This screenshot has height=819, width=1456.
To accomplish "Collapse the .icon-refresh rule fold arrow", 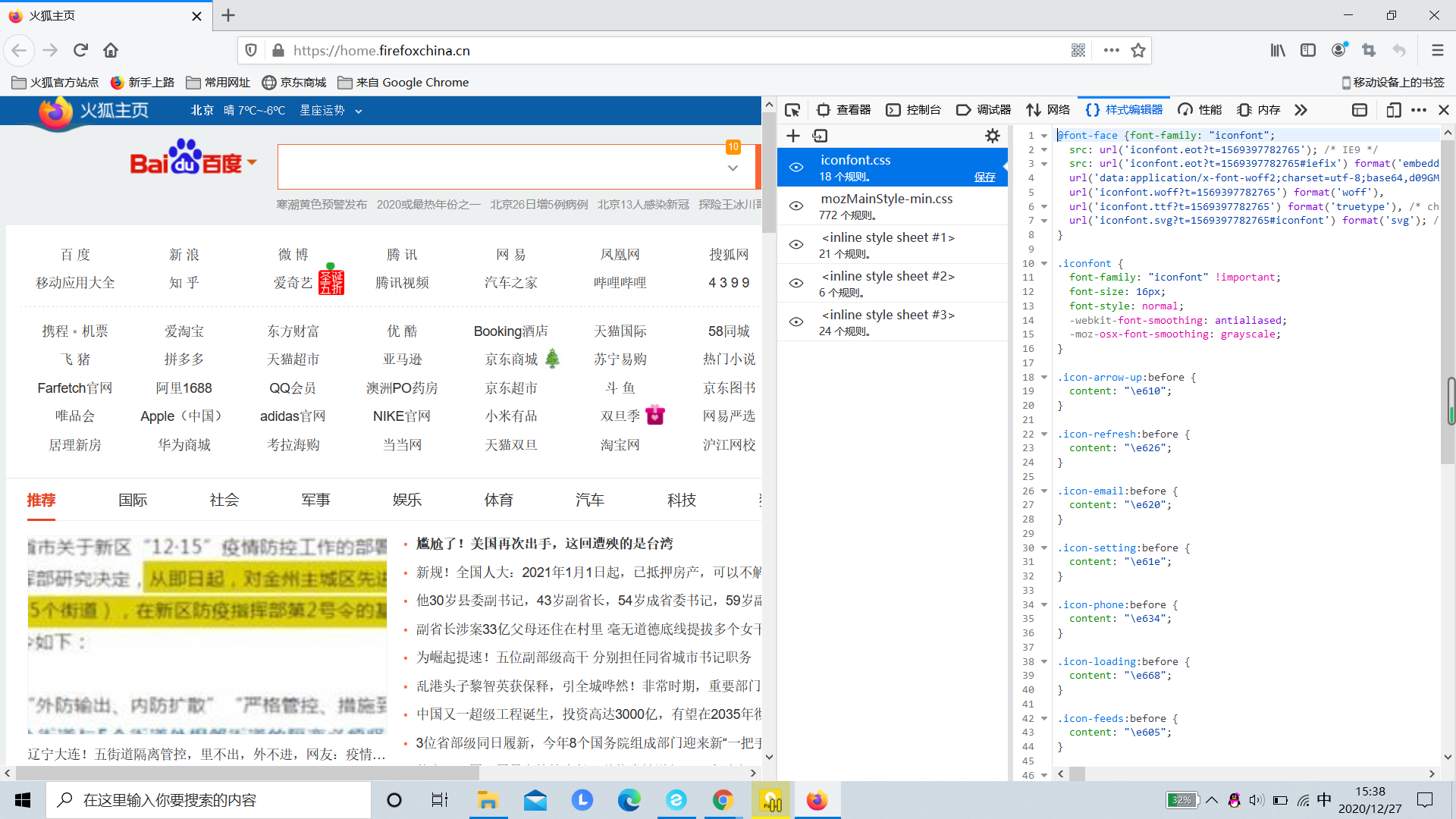I will click(1044, 435).
